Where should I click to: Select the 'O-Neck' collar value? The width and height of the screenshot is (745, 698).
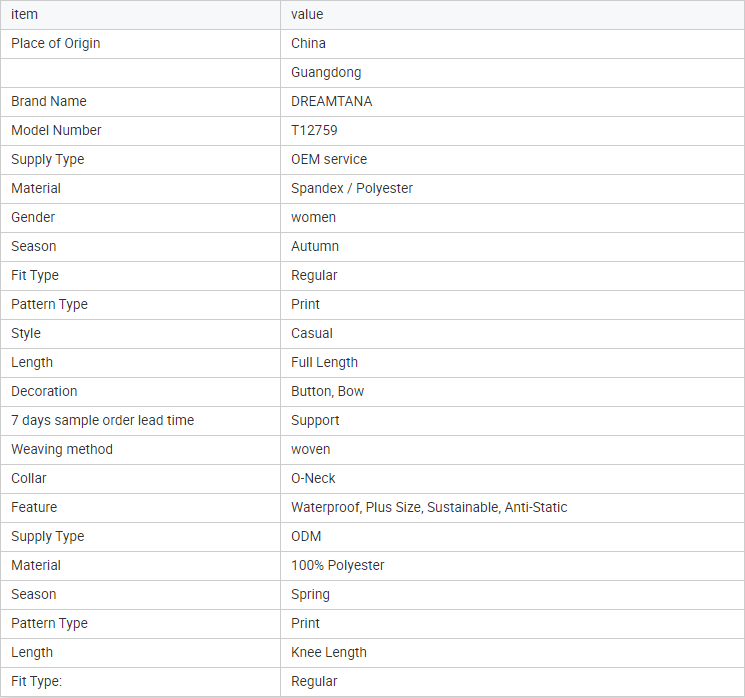click(313, 478)
